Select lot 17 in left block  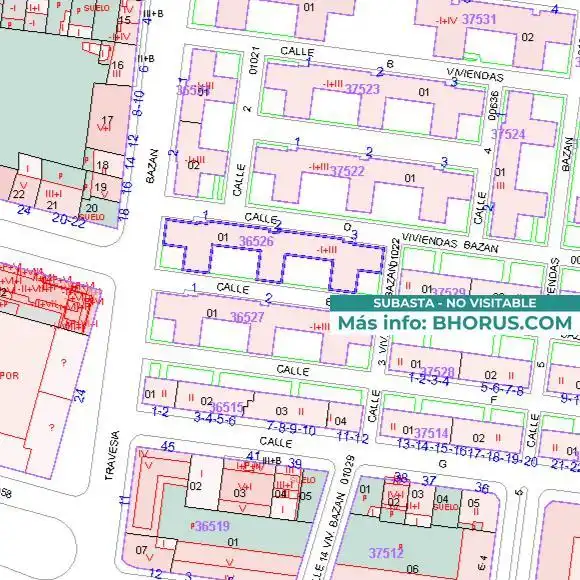(107, 121)
